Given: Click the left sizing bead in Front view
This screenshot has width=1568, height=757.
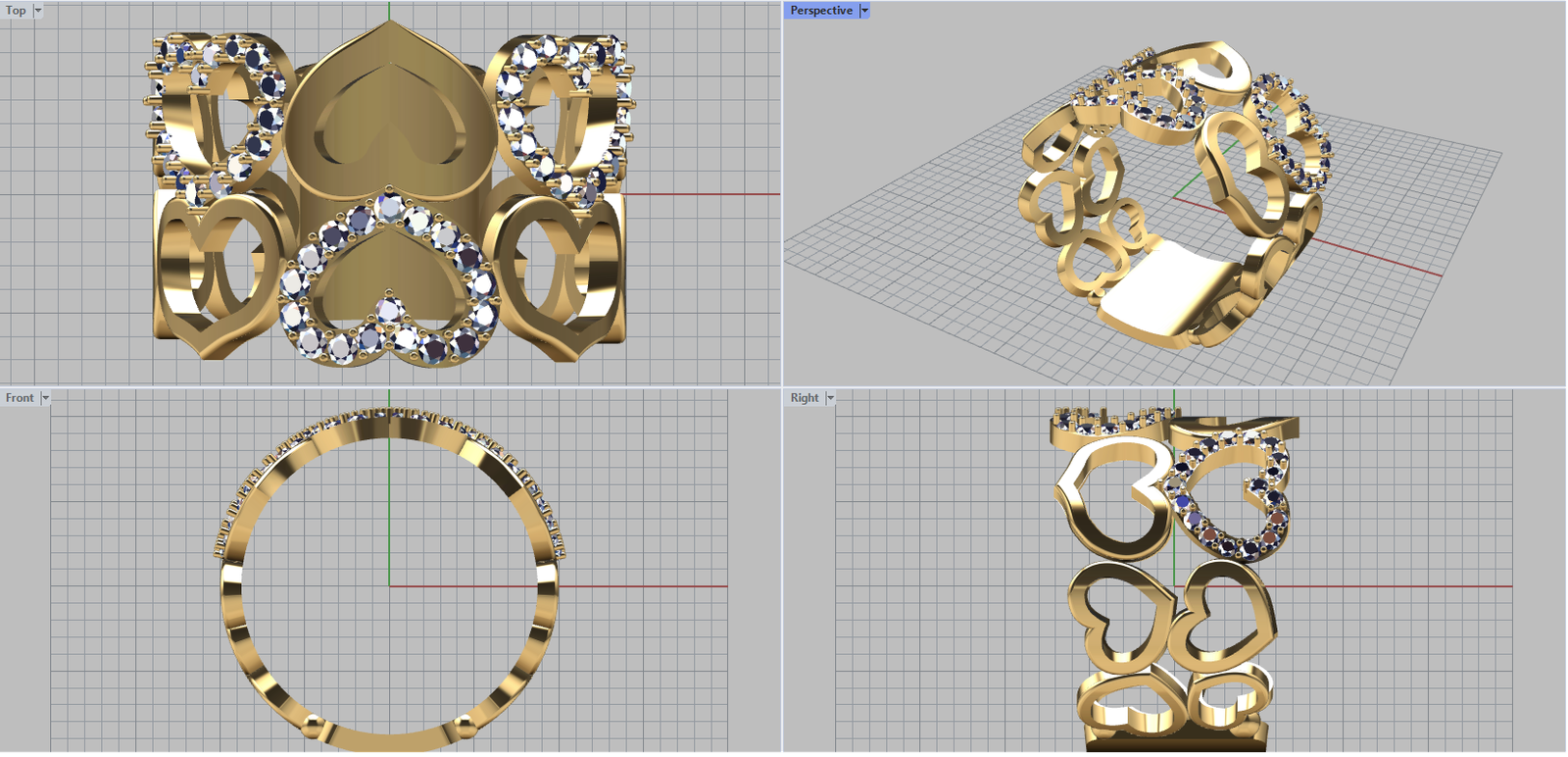Looking at the screenshot, I should (x=314, y=726).
